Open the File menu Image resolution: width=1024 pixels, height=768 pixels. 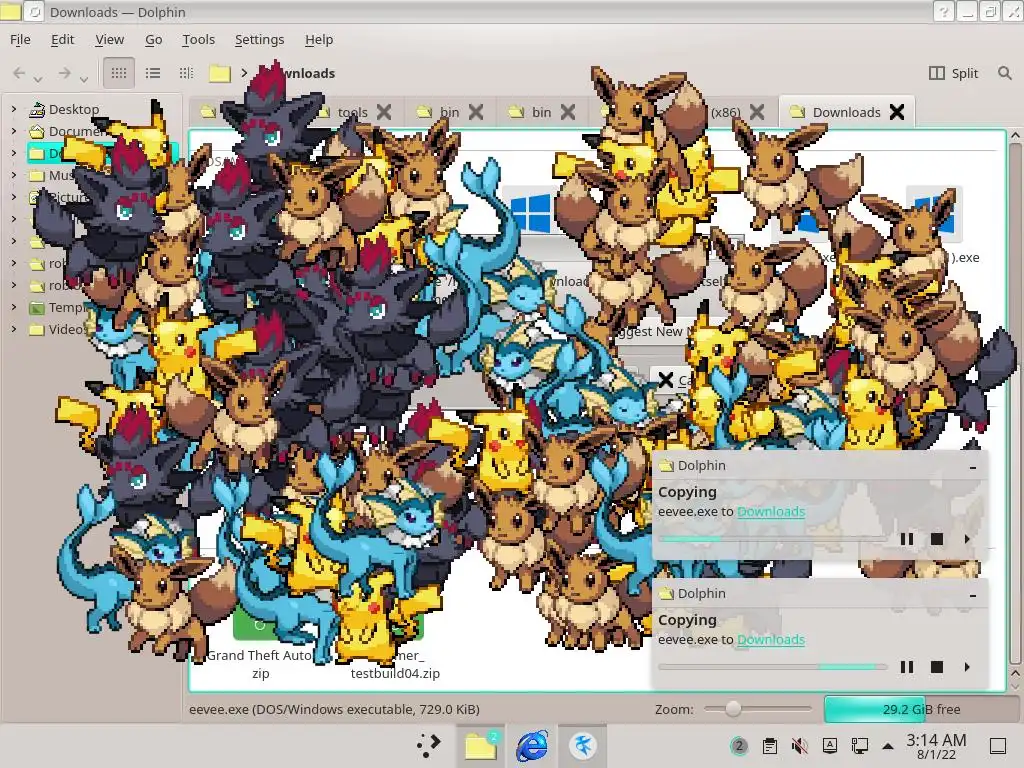[x=20, y=40]
